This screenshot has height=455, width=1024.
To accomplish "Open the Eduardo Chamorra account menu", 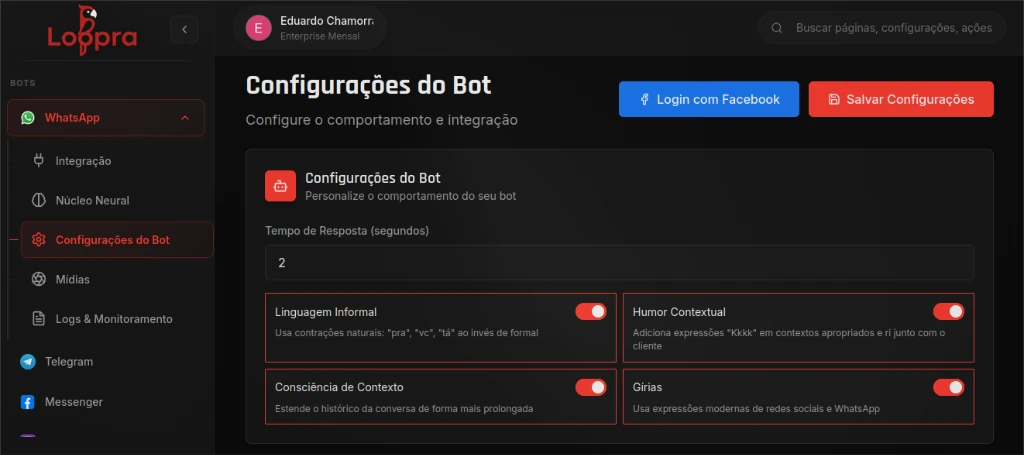I will (x=310, y=28).
